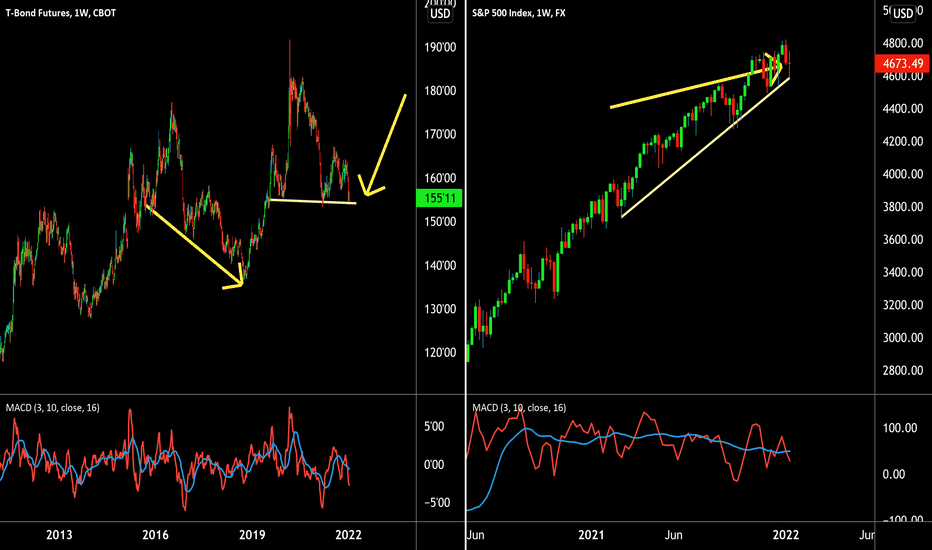Click the 3800.00 price axis label
This screenshot has height=550, width=932.
[903, 207]
